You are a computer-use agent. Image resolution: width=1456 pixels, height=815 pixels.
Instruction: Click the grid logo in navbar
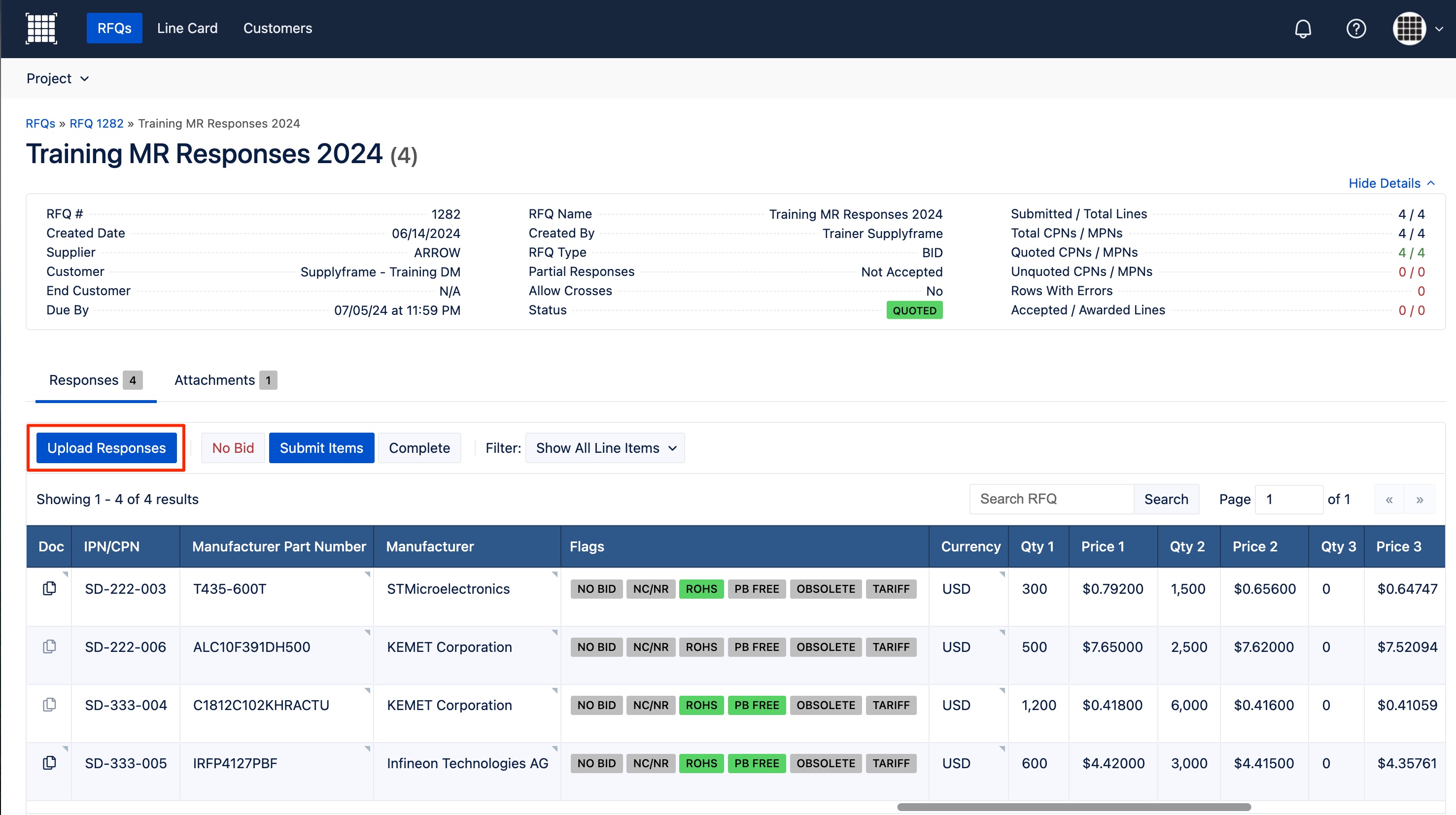click(41, 28)
